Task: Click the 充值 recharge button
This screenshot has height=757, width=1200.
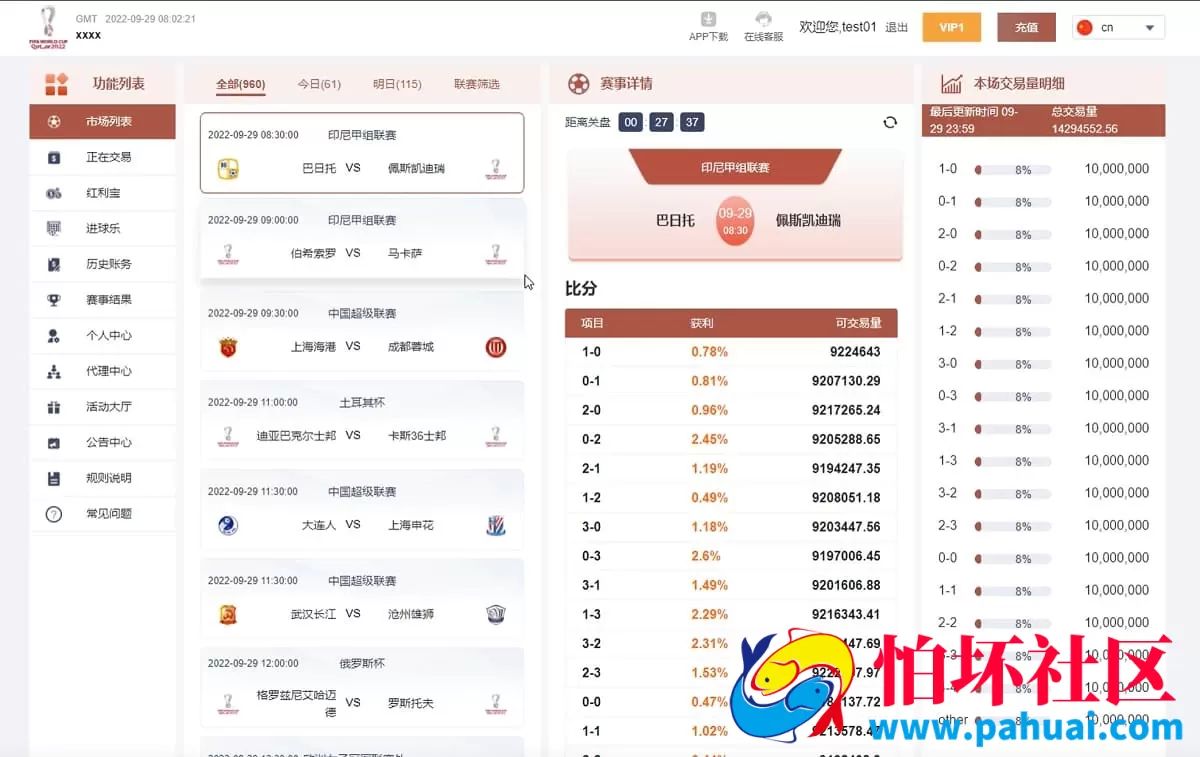Action: (x=1026, y=27)
